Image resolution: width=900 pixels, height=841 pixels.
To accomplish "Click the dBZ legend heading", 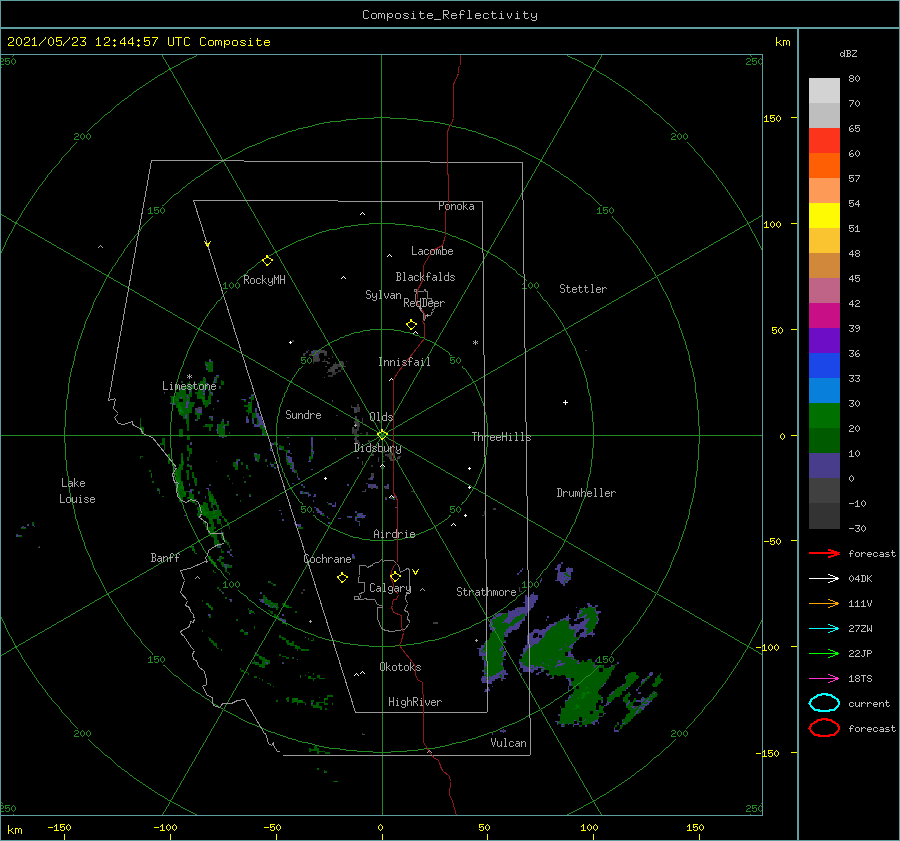I will click(848, 53).
